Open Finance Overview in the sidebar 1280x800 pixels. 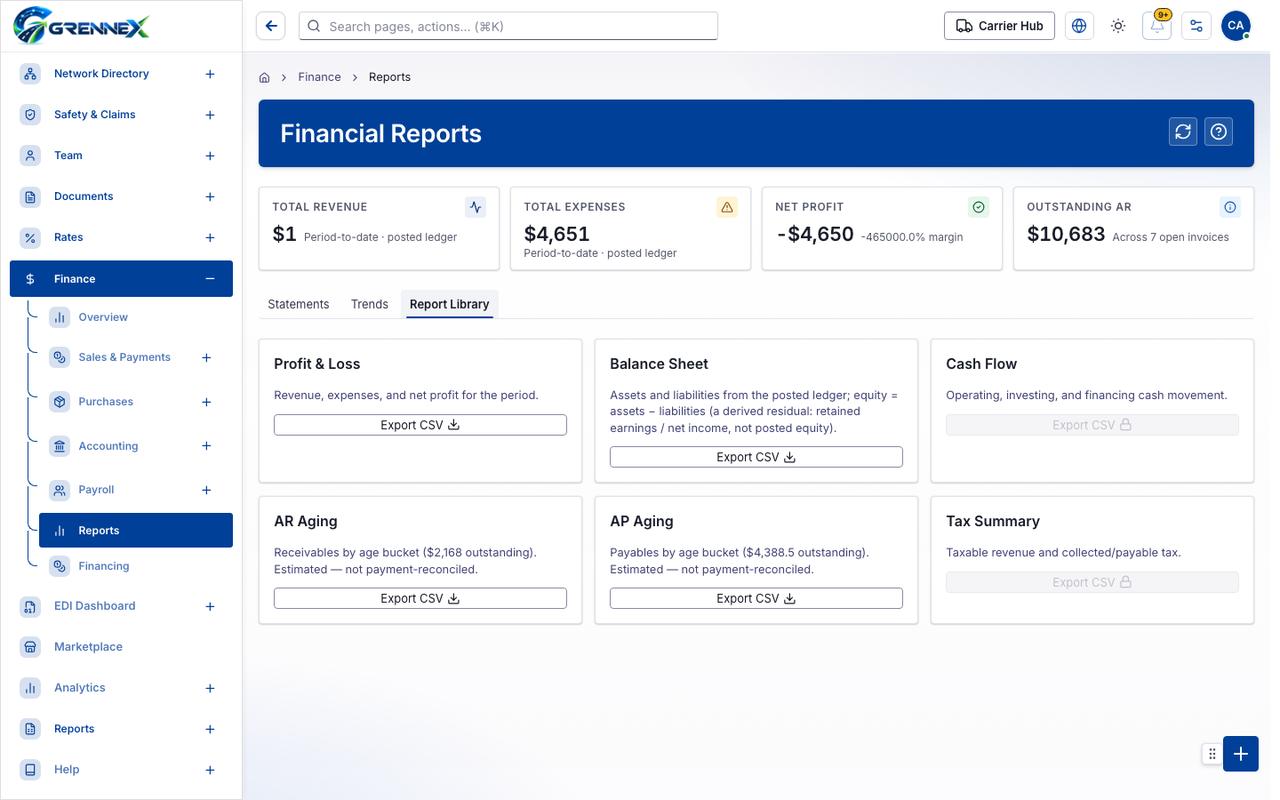(x=136, y=317)
